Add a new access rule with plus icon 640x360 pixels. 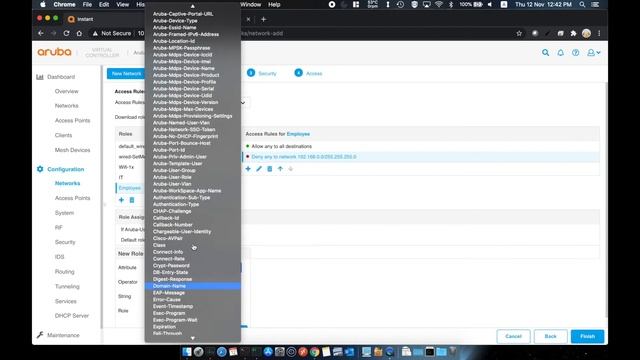pyautogui.click(x=248, y=169)
